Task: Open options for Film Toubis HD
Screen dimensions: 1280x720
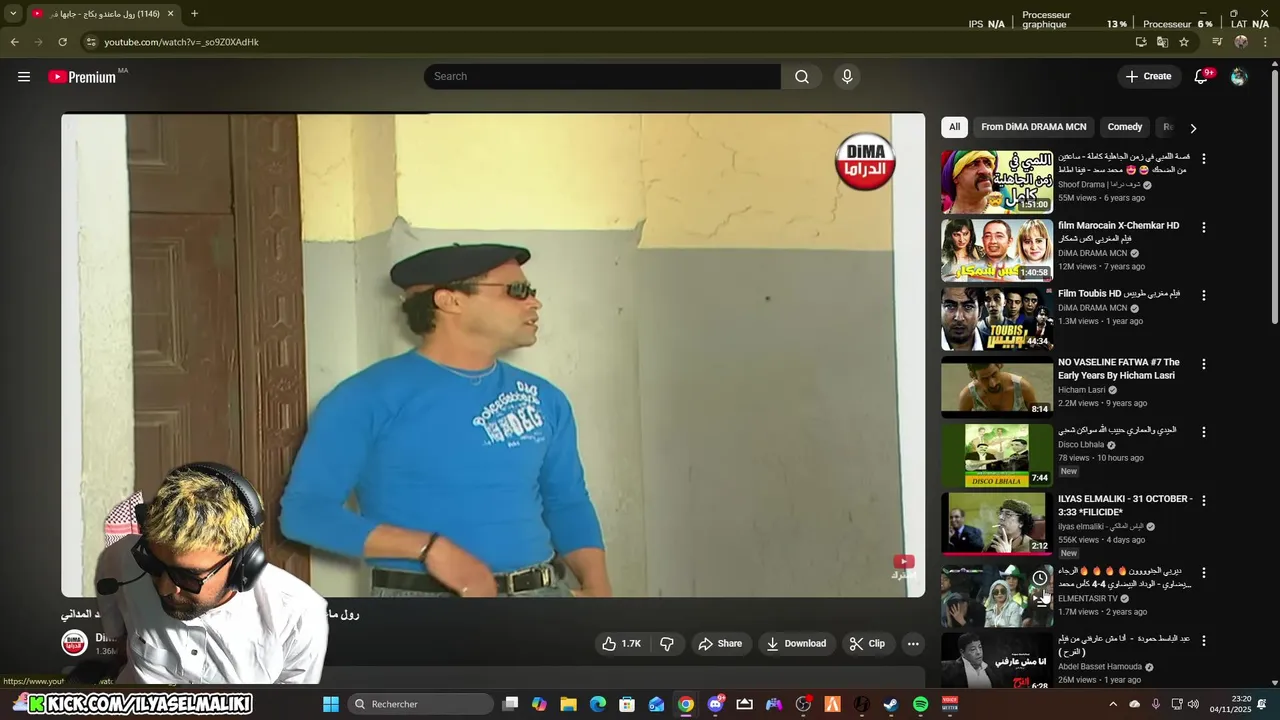Action: [1204, 295]
